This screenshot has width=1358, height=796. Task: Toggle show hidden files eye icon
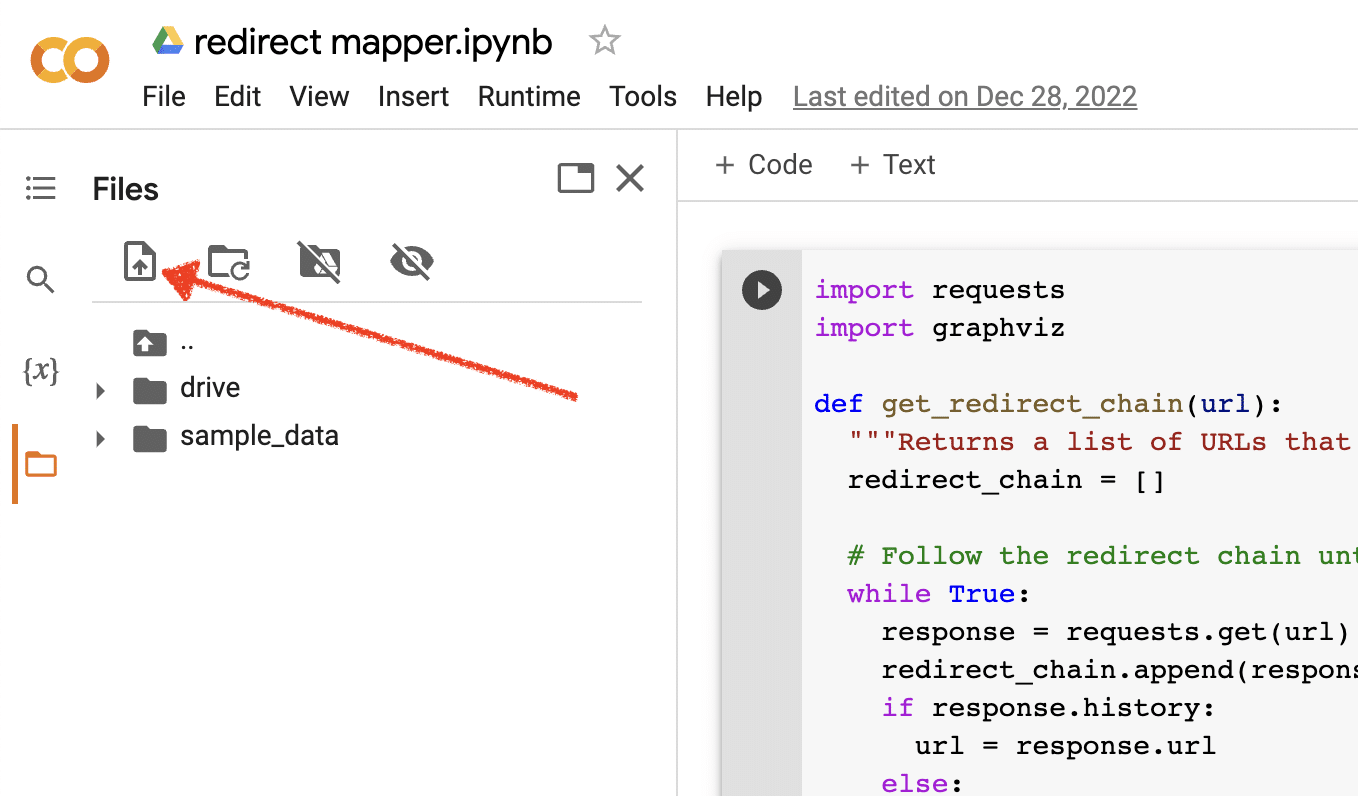point(411,262)
